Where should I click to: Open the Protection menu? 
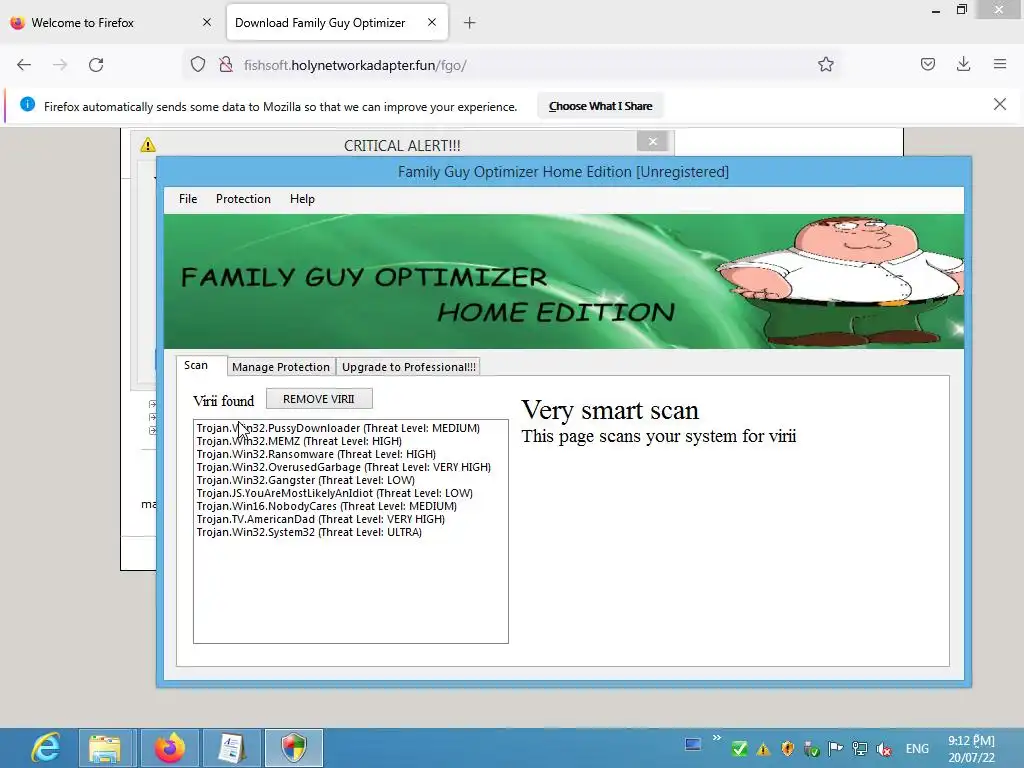(243, 199)
